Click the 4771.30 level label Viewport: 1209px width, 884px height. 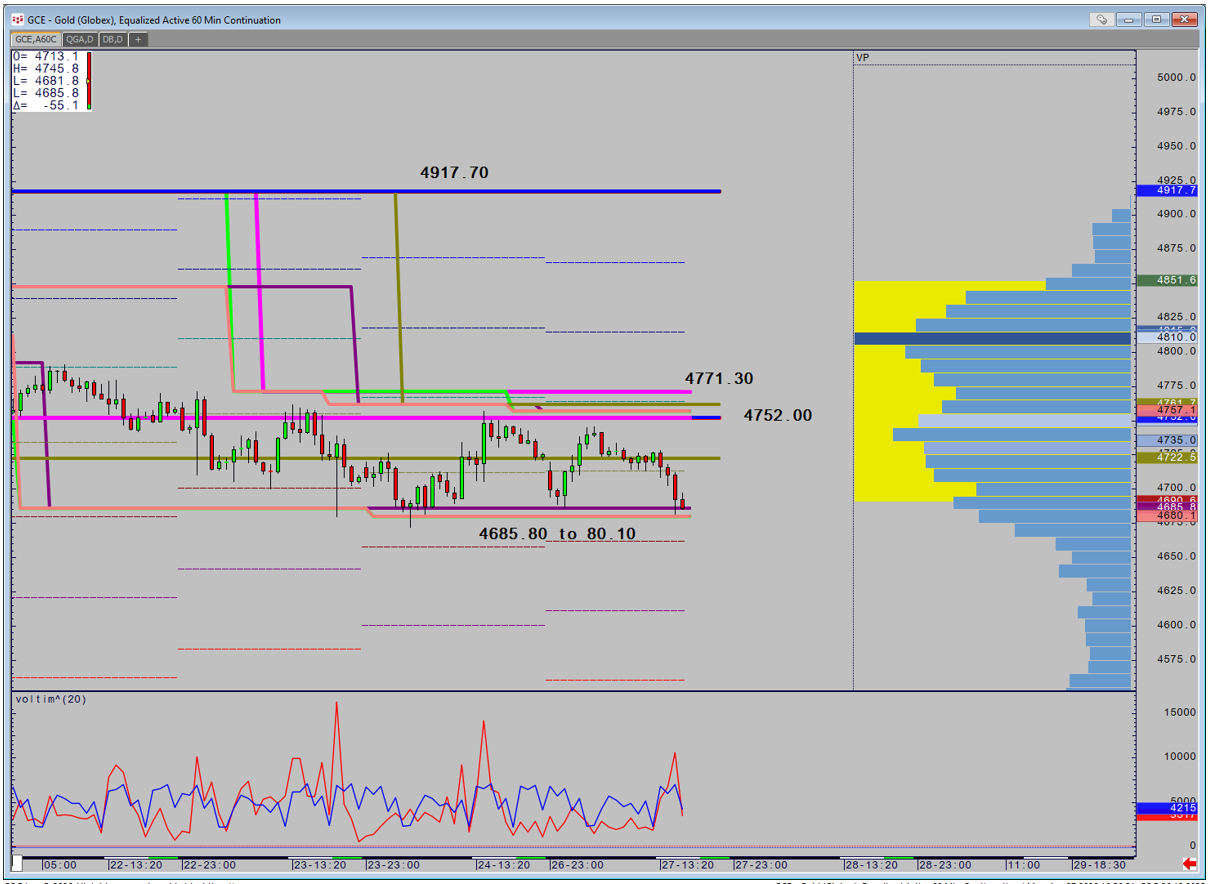click(x=718, y=379)
